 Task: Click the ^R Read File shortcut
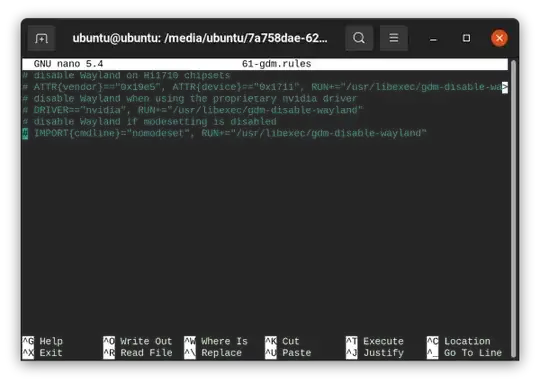[138, 353]
